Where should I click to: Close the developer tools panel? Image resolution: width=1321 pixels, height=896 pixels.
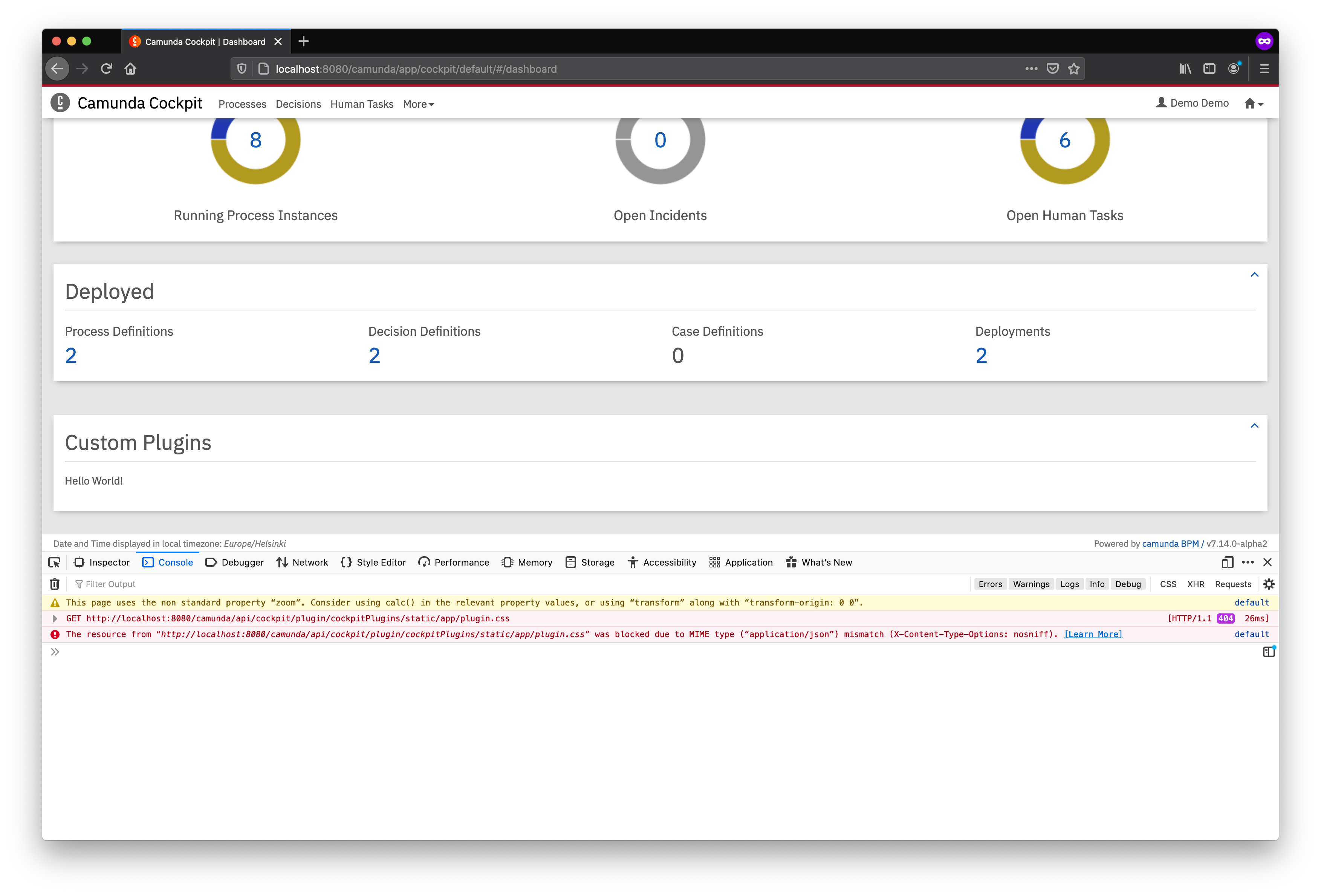point(1267,562)
